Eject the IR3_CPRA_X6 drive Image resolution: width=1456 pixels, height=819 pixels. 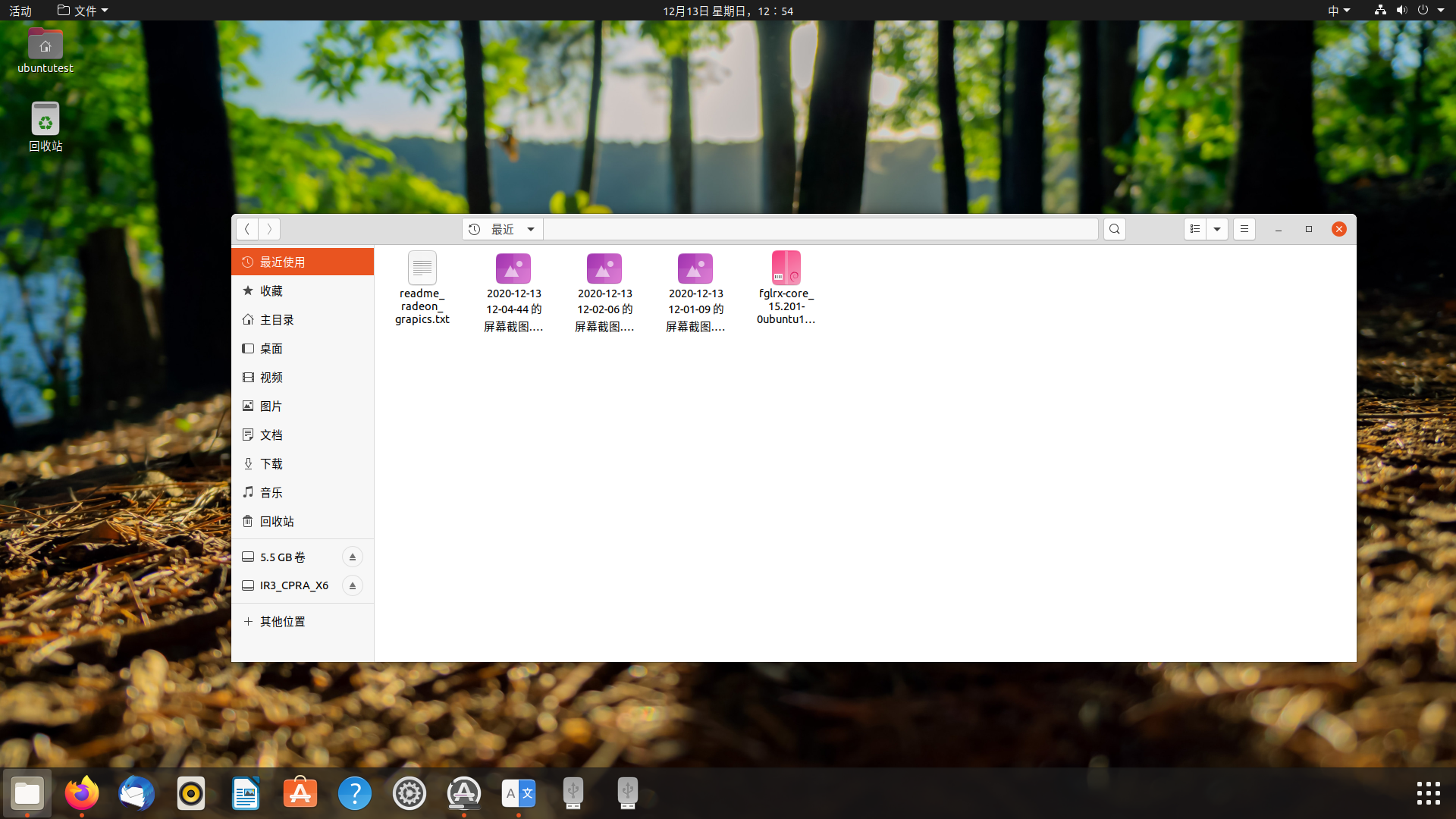[352, 585]
